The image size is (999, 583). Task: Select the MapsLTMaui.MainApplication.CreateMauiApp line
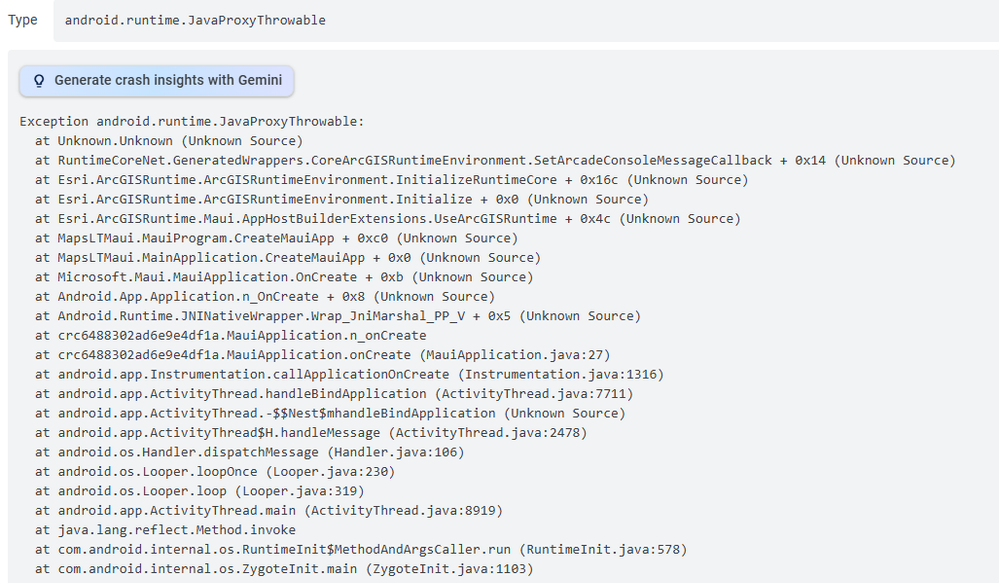point(287,257)
